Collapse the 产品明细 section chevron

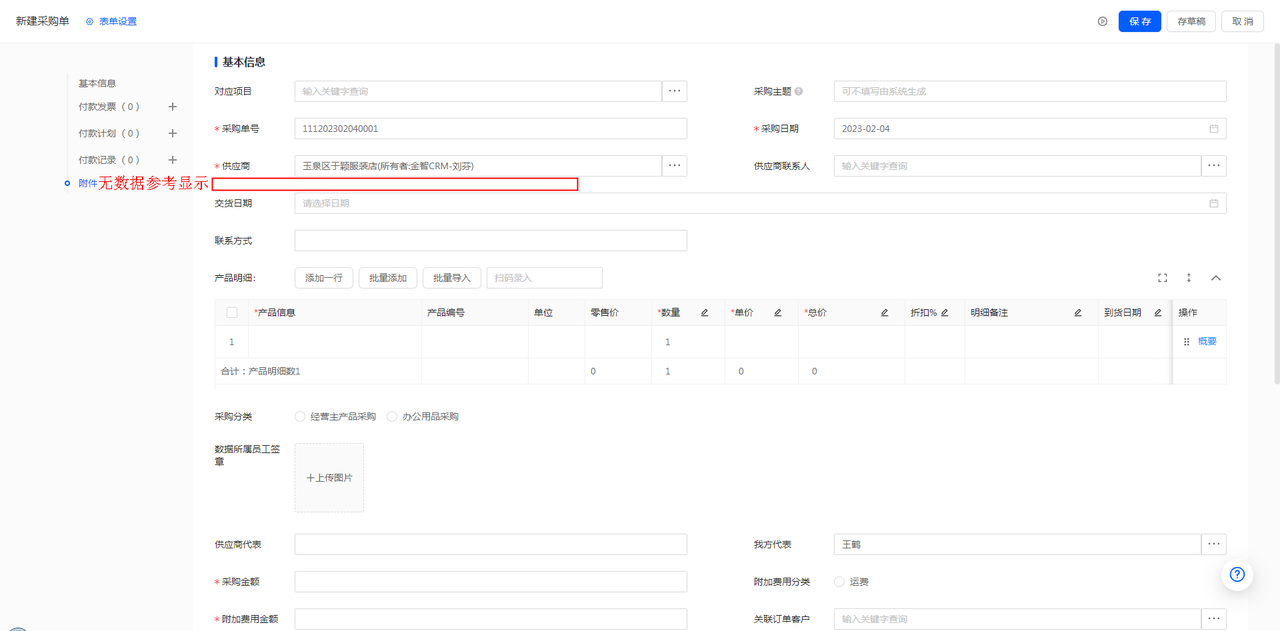(x=1216, y=278)
